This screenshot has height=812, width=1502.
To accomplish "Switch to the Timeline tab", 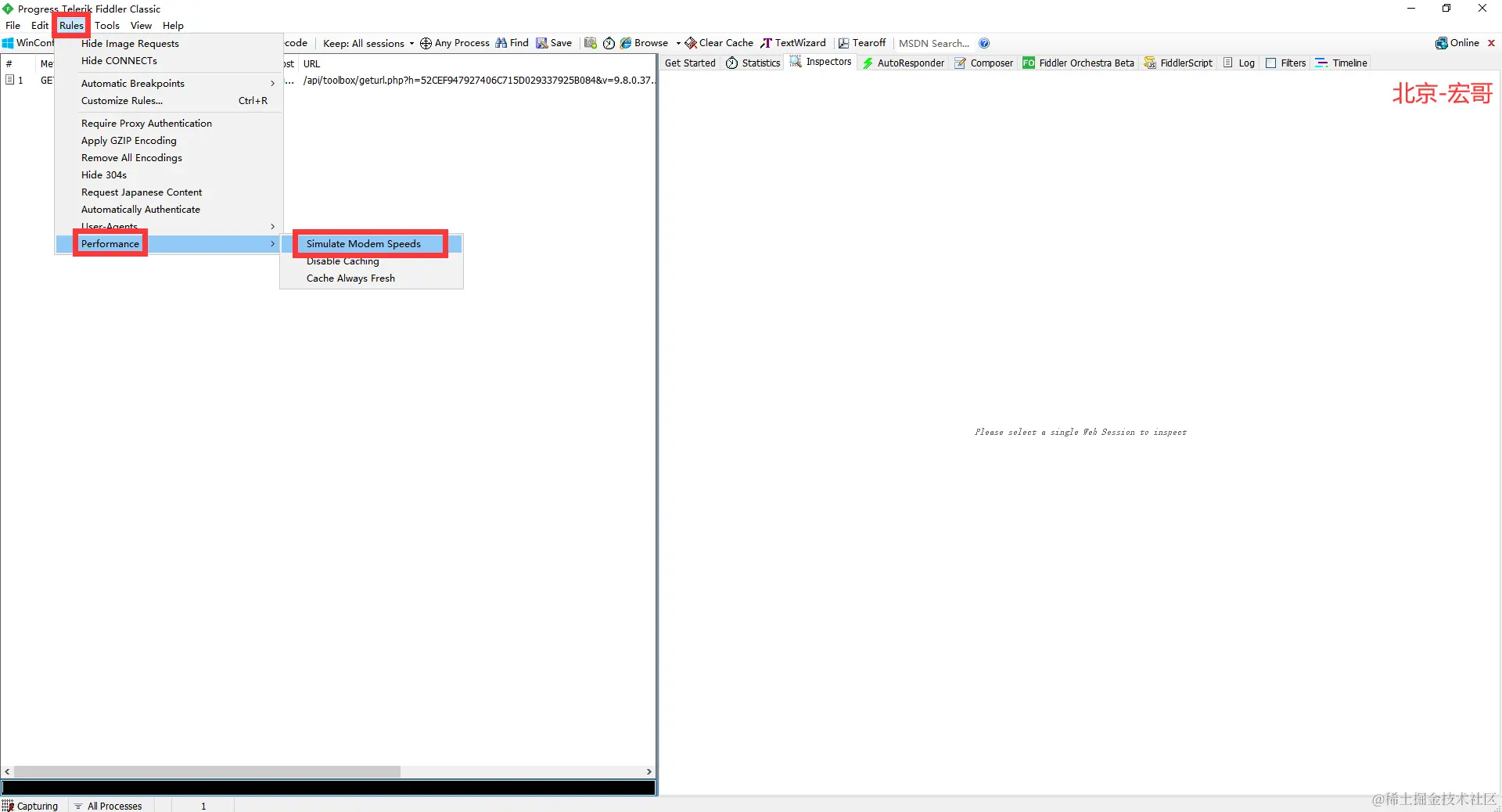I will pos(1341,63).
